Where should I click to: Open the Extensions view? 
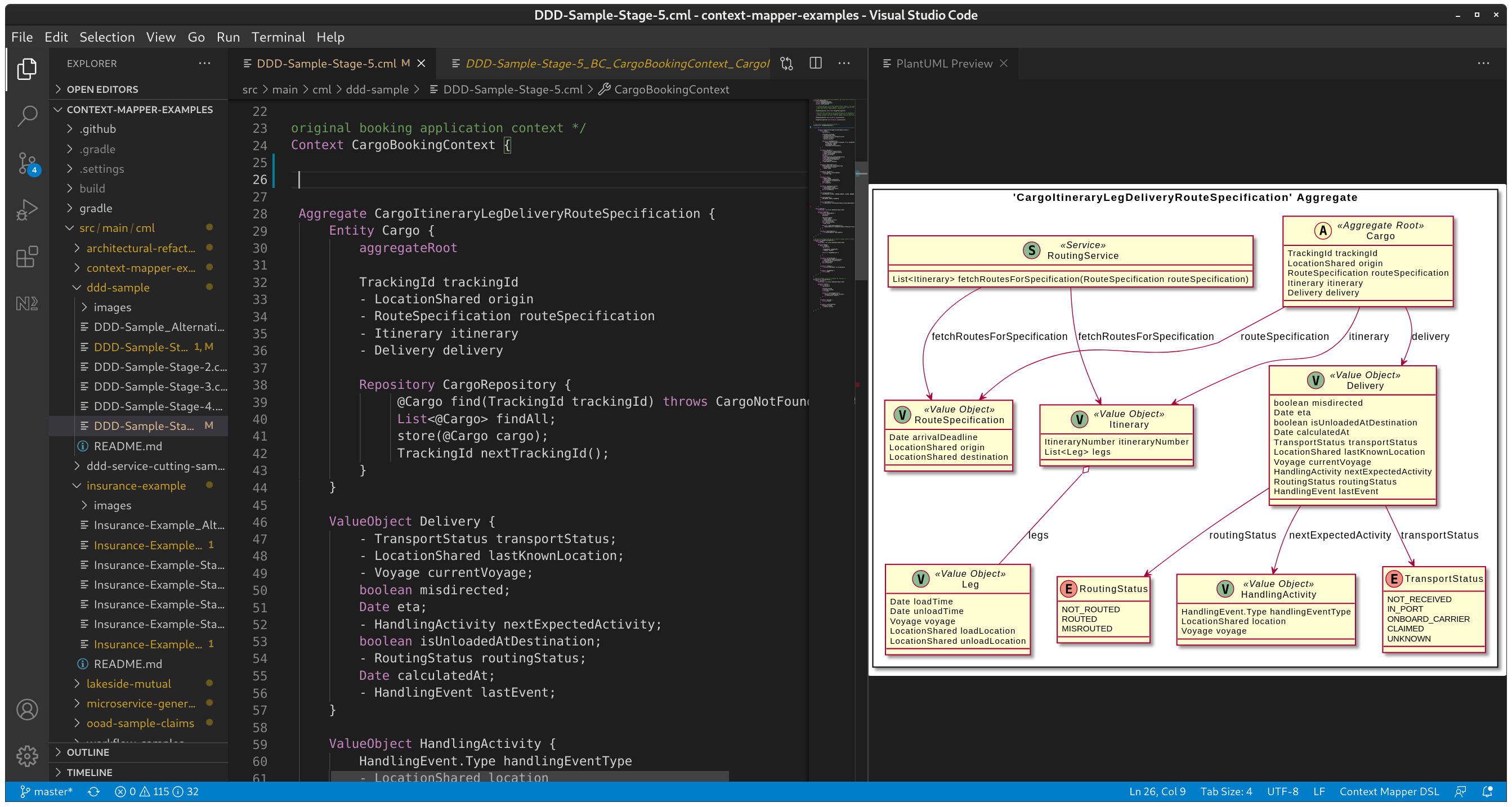point(27,257)
